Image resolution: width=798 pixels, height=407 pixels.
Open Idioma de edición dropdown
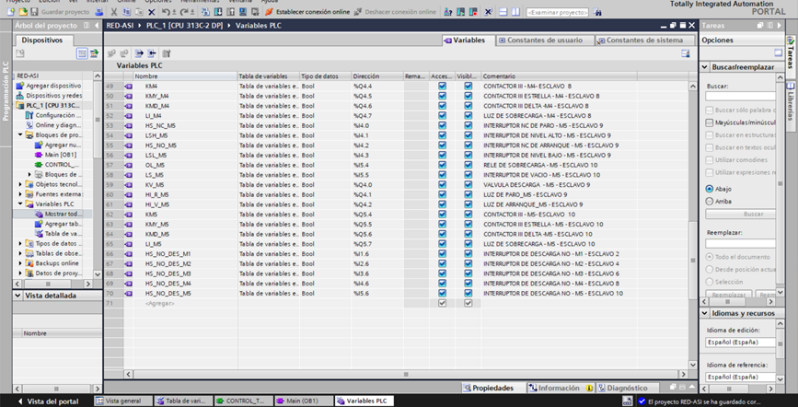click(740, 342)
